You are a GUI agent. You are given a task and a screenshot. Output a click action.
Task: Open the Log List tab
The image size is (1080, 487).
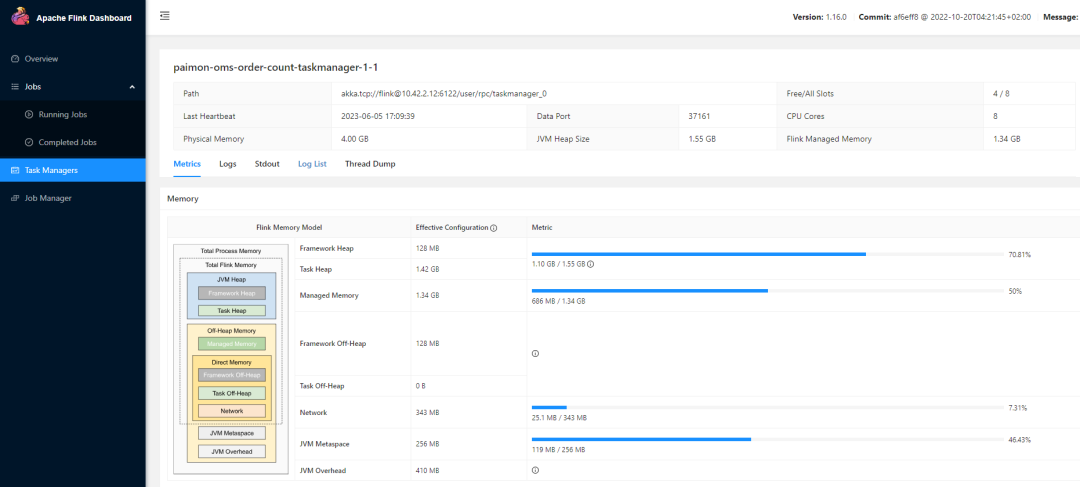pyautogui.click(x=312, y=163)
